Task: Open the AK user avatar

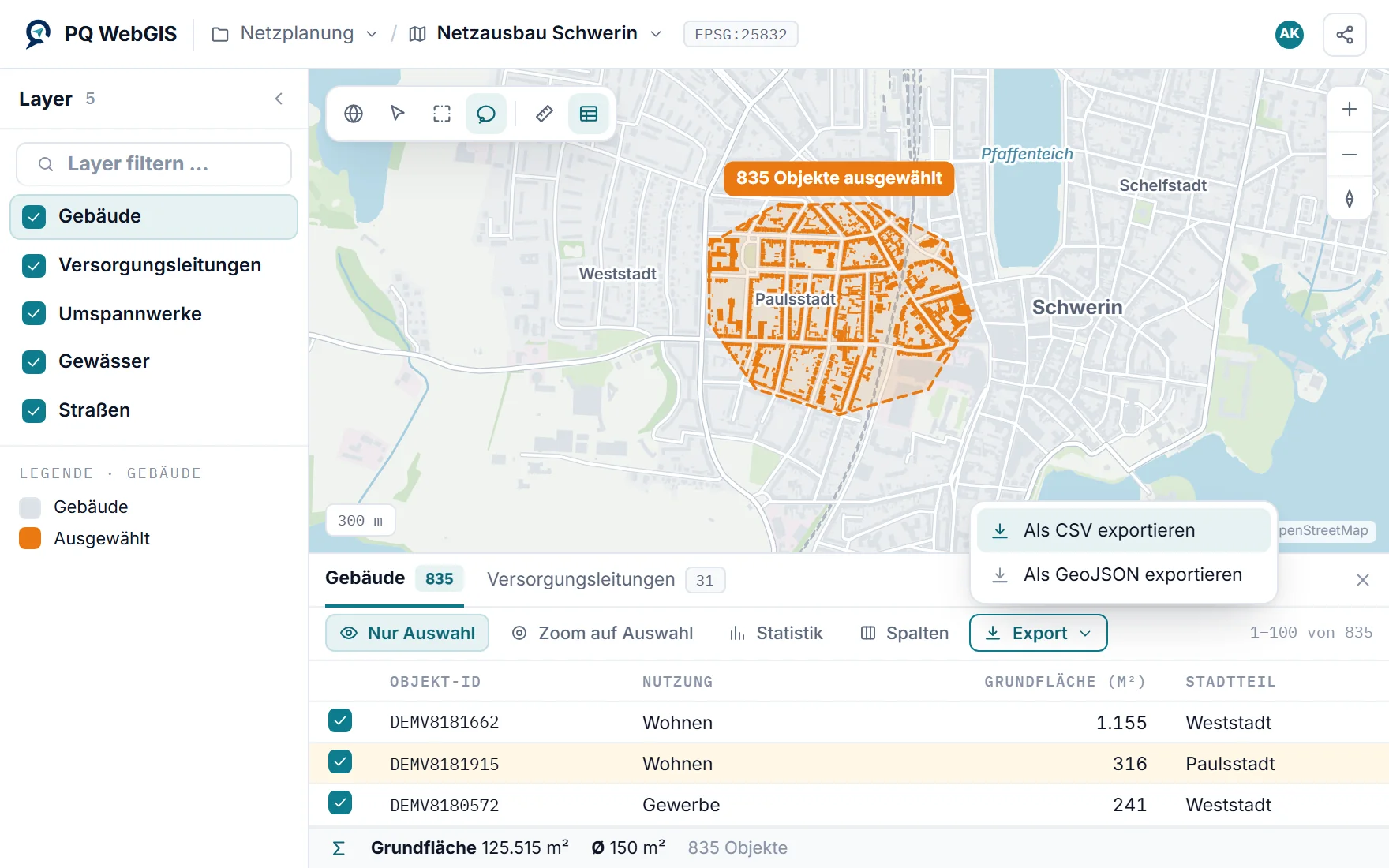Action: [1290, 34]
